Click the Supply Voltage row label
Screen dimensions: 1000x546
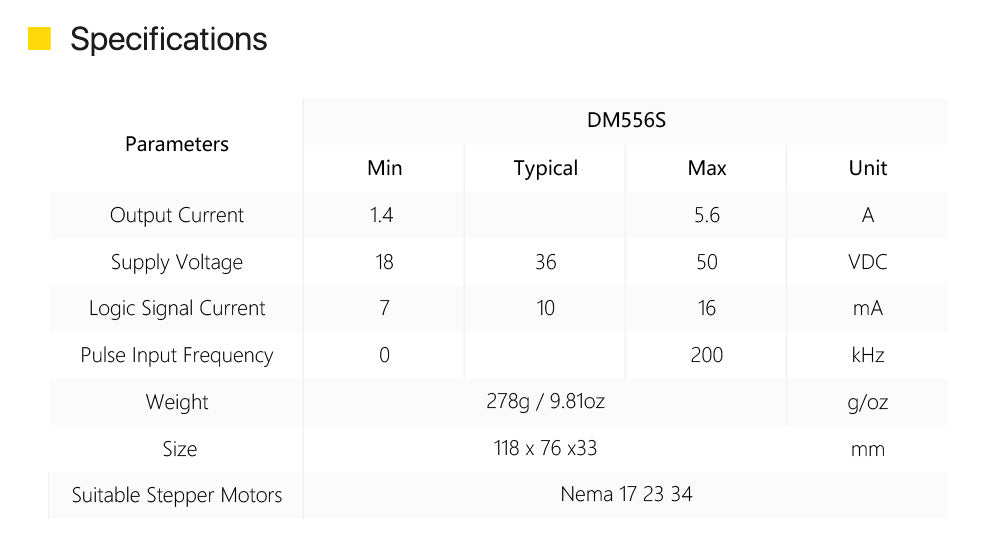pyautogui.click(x=177, y=262)
